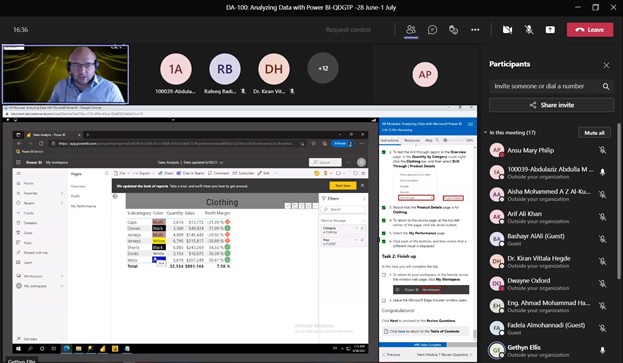This screenshot has height=363, width=623.
Task: Leave the meeting
Action: pyautogui.click(x=590, y=30)
